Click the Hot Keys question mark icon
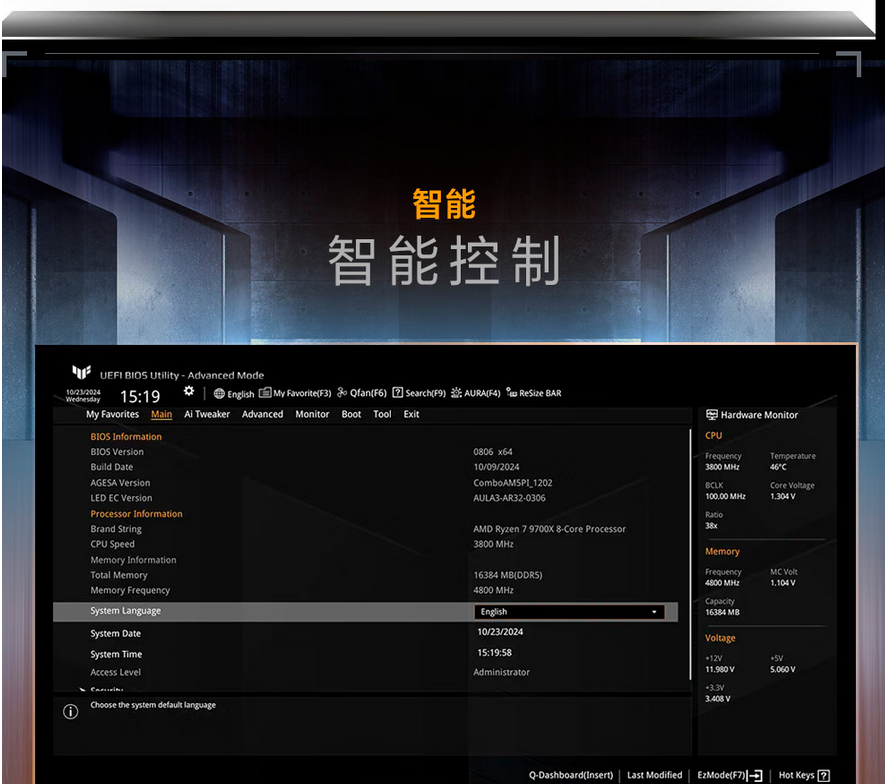This screenshot has width=885, height=784. tap(823, 776)
